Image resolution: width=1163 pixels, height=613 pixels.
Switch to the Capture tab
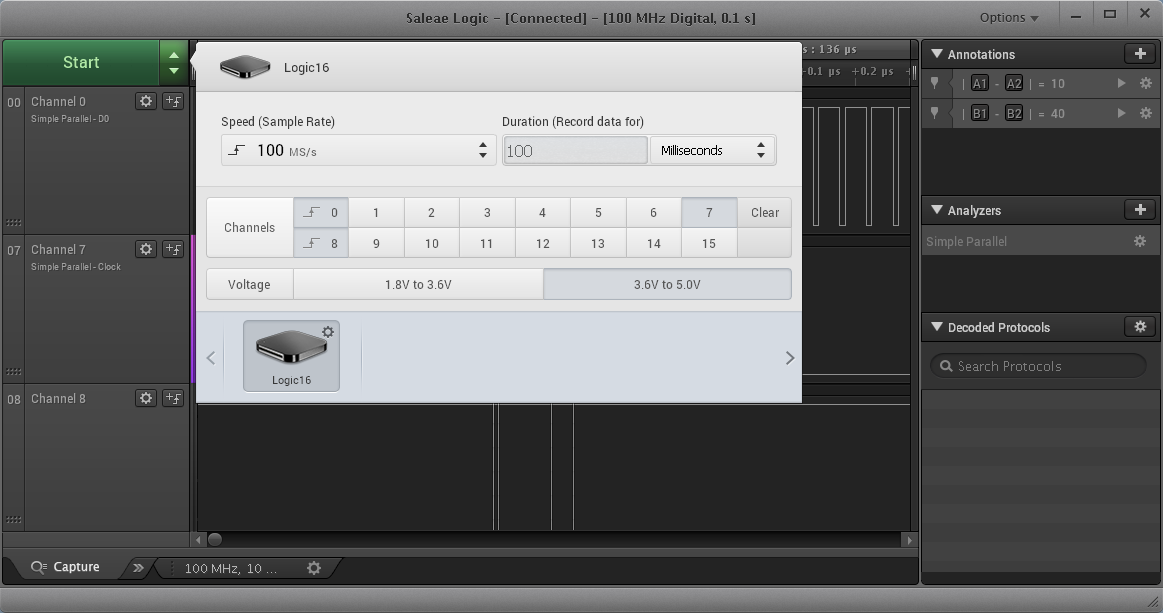pyautogui.click(x=65, y=567)
